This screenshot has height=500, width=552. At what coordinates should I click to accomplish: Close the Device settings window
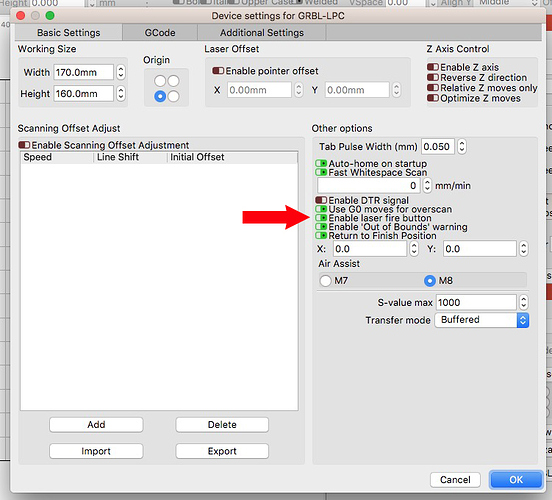click(20, 15)
